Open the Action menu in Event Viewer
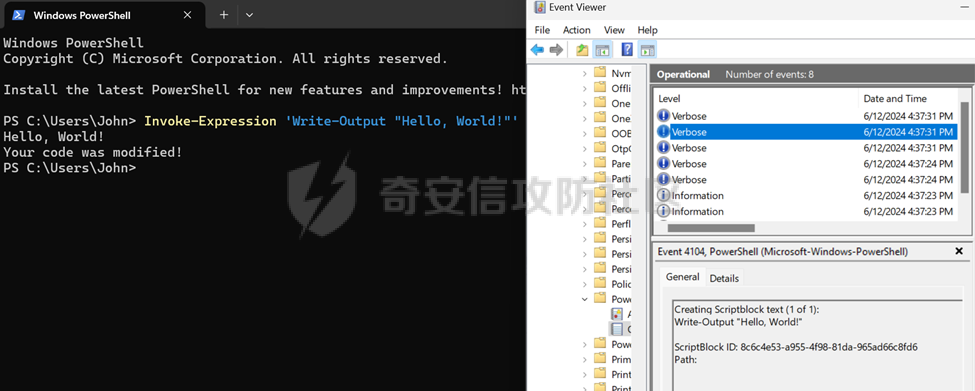Screen dimensions: 975x391 pos(576,30)
